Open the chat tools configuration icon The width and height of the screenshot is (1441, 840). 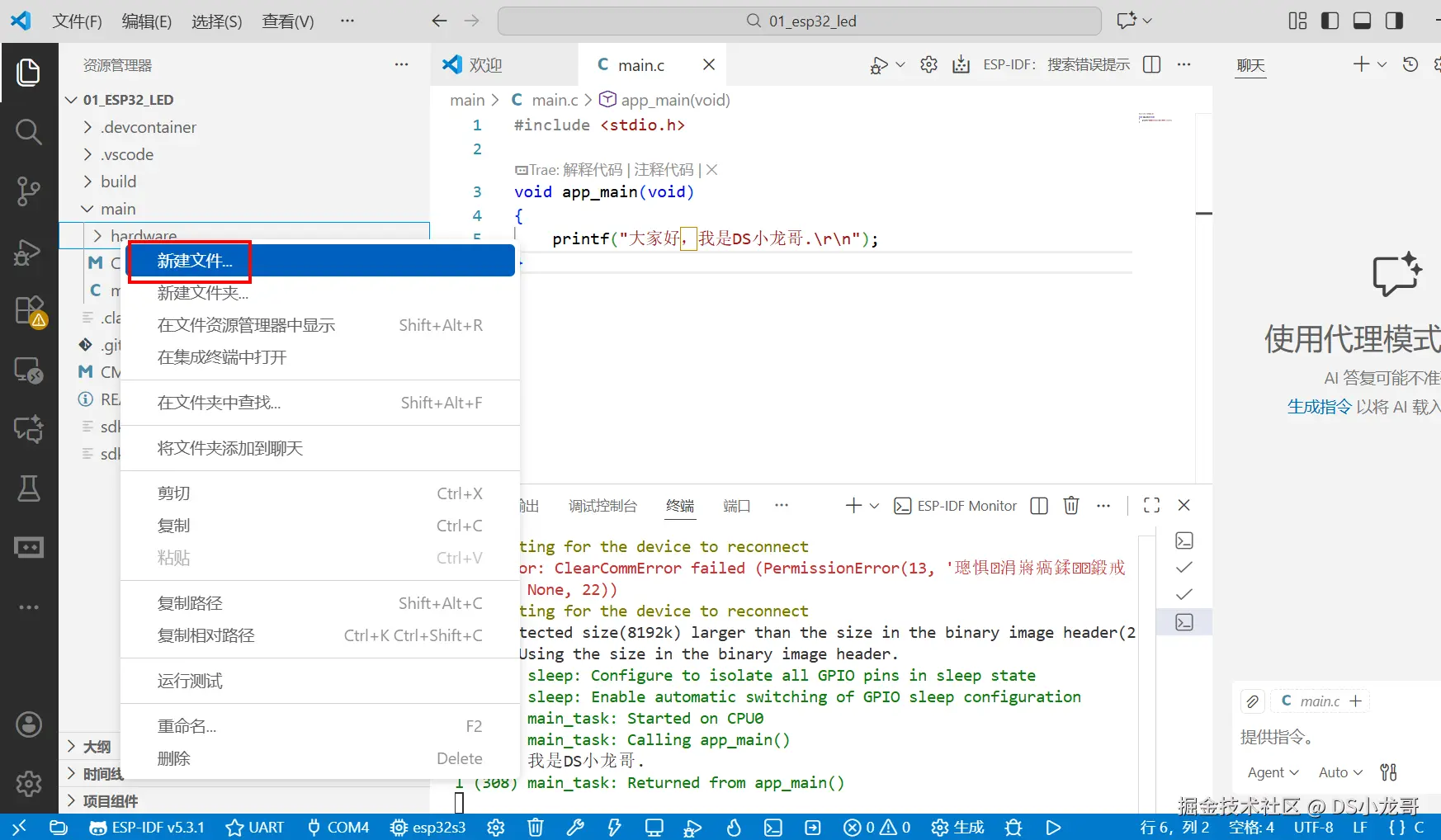coord(1389,772)
